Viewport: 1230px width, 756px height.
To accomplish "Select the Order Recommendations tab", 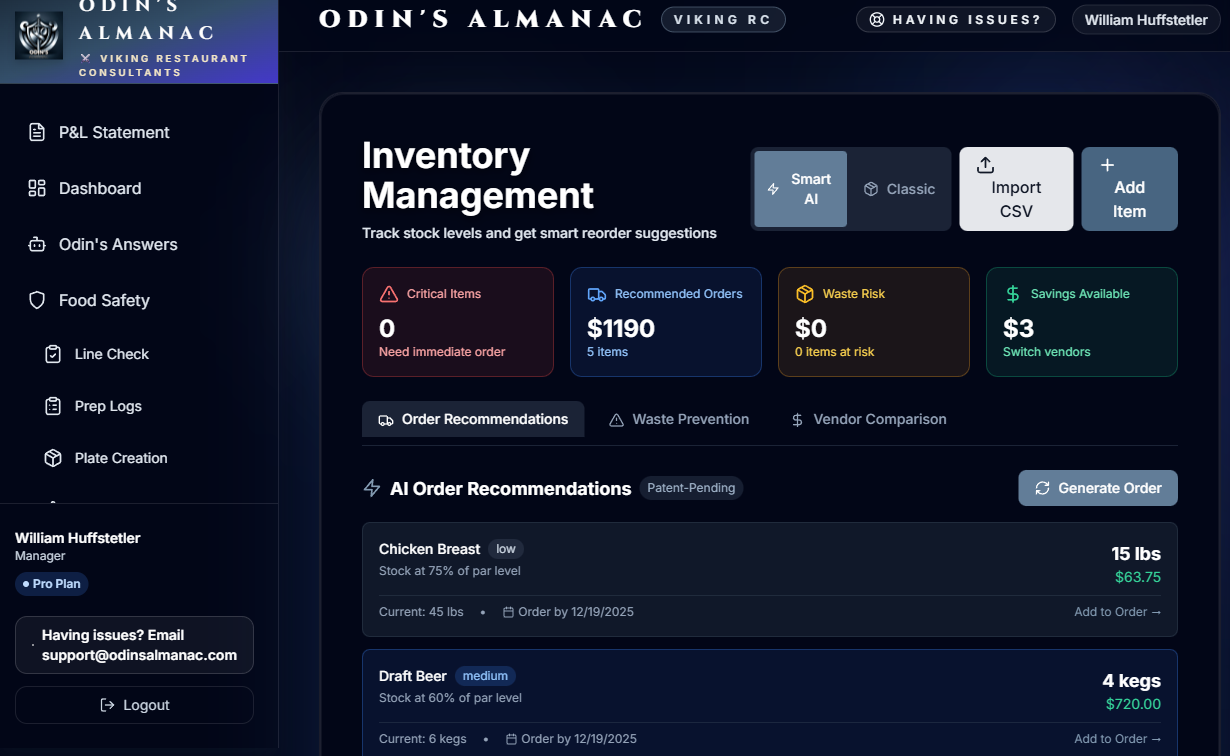I will [473, 419].
